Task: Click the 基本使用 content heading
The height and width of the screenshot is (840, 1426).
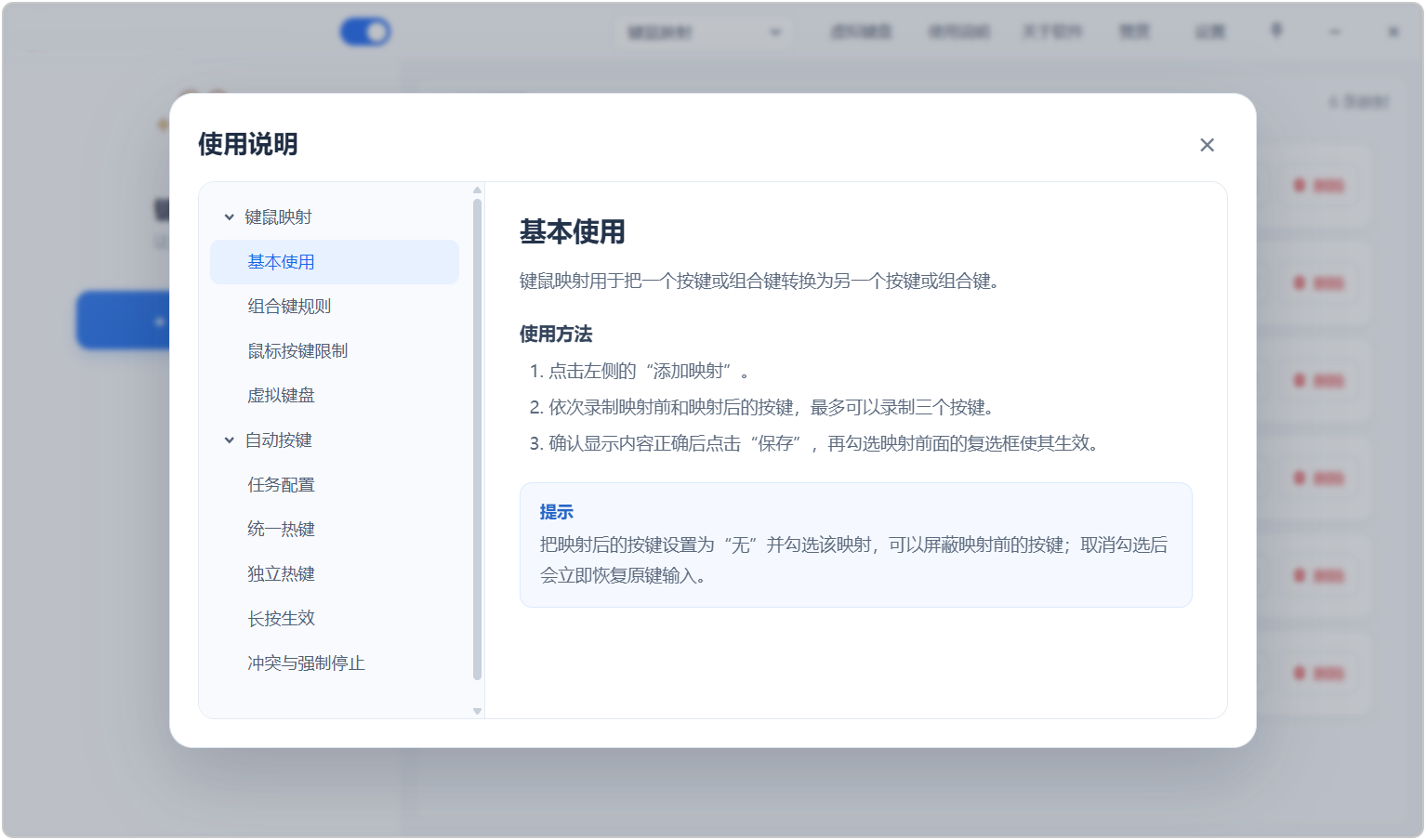Action: pyautogui.click(x=573, y=232)
